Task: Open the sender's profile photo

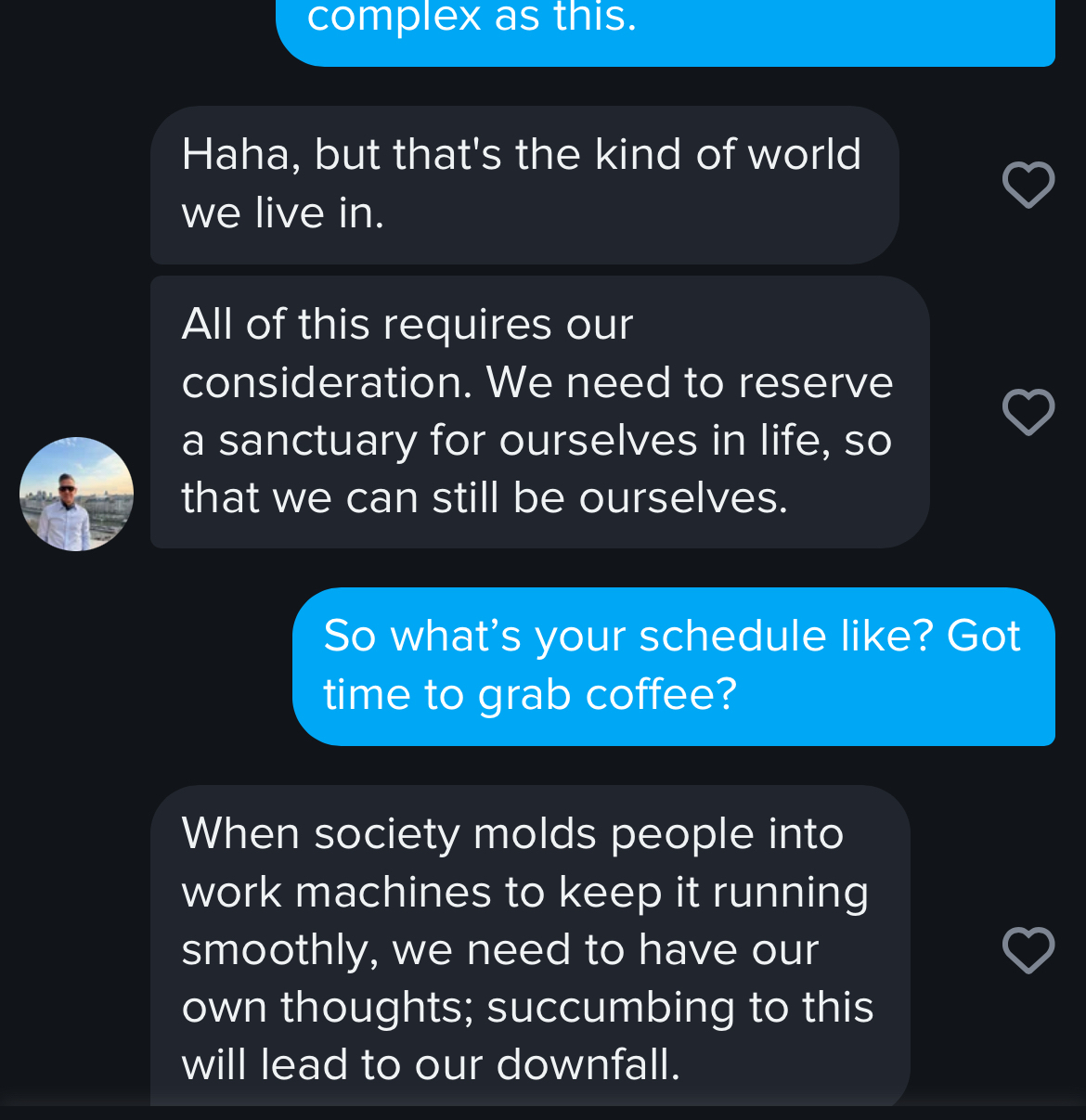Action: (x=76, y=494)
